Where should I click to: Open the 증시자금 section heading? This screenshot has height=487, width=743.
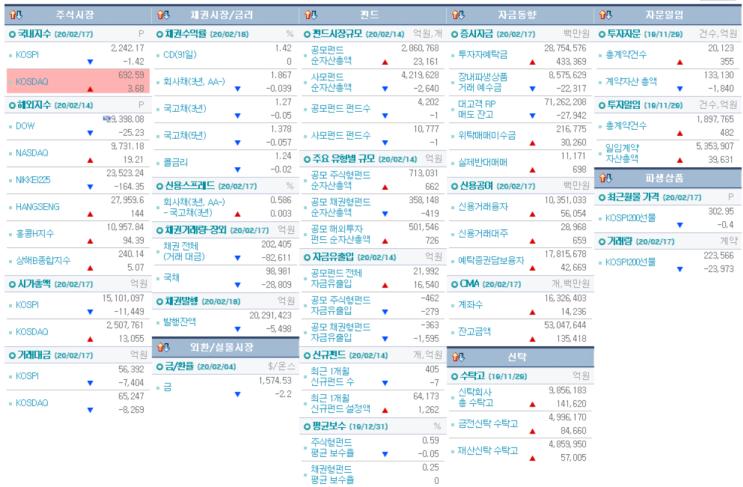(x=476, y=34)
